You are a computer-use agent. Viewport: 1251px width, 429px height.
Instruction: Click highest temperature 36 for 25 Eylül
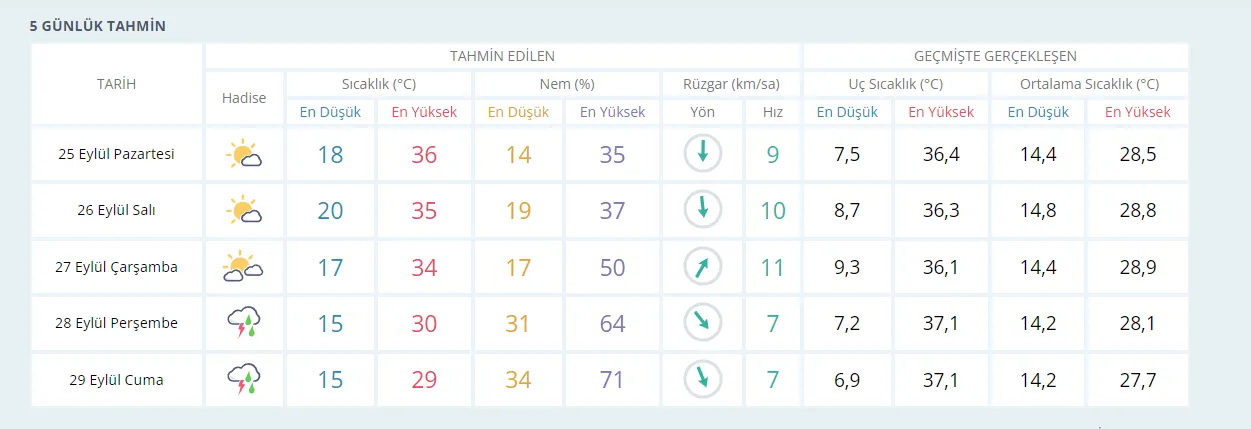(x=424, y=155)
